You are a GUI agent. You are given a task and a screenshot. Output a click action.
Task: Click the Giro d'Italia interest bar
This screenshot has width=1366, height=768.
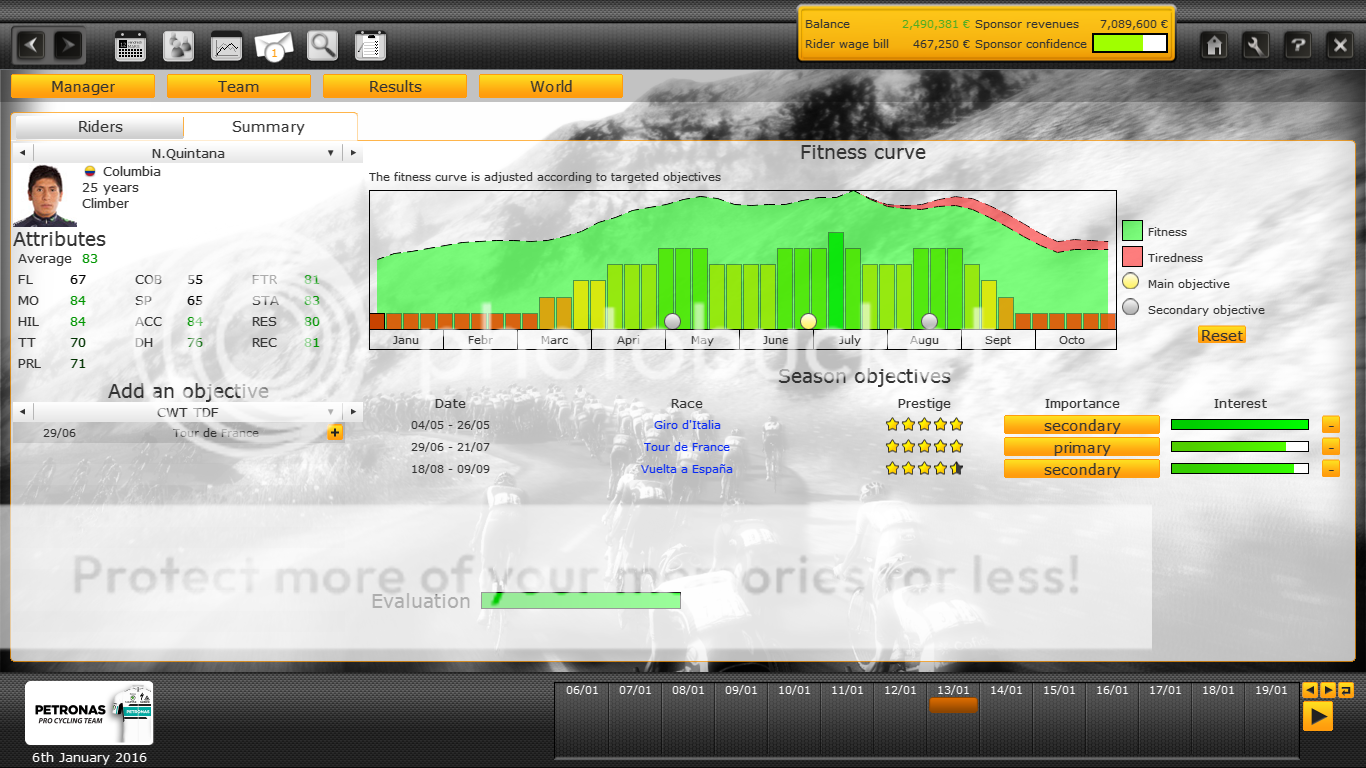1240,425
